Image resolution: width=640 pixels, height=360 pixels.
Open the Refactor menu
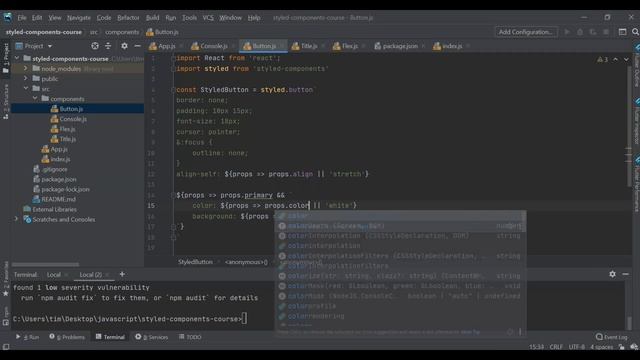(x=128, y=18)
